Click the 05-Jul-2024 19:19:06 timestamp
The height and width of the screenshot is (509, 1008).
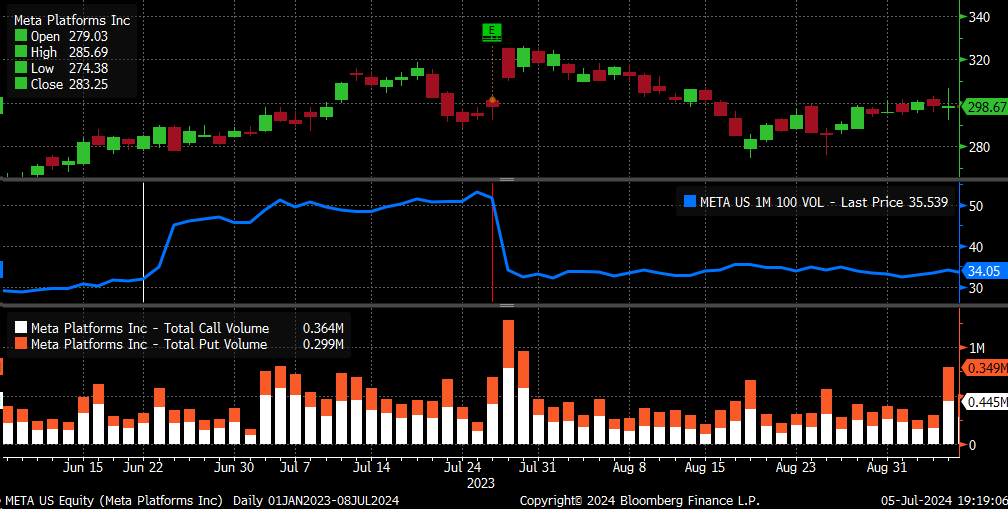tap(943, 501)
